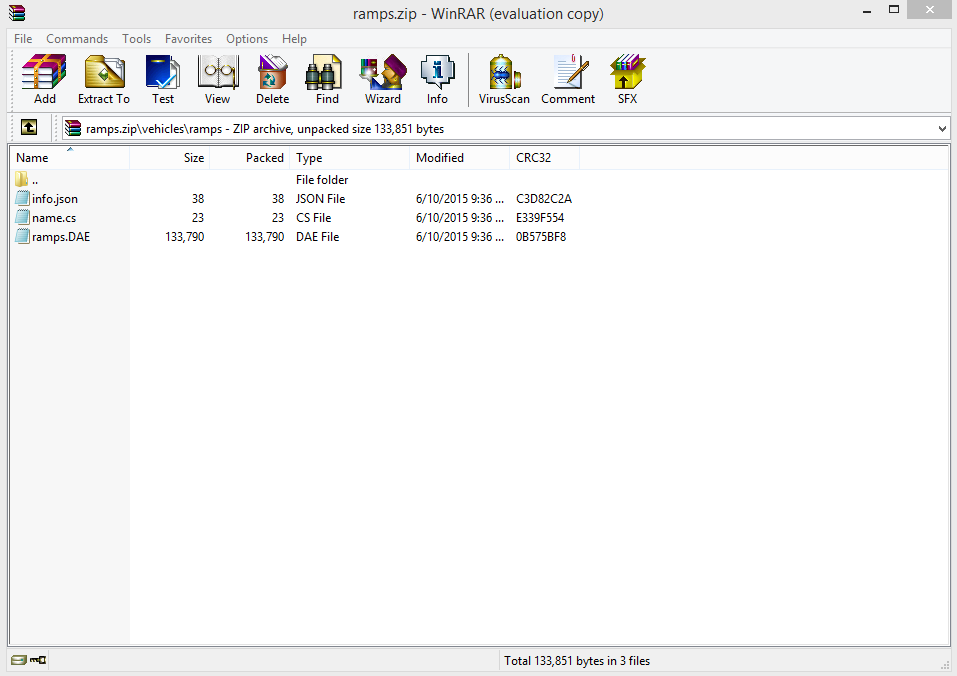
Task: Open the View file tool
Action: (217, 79)
